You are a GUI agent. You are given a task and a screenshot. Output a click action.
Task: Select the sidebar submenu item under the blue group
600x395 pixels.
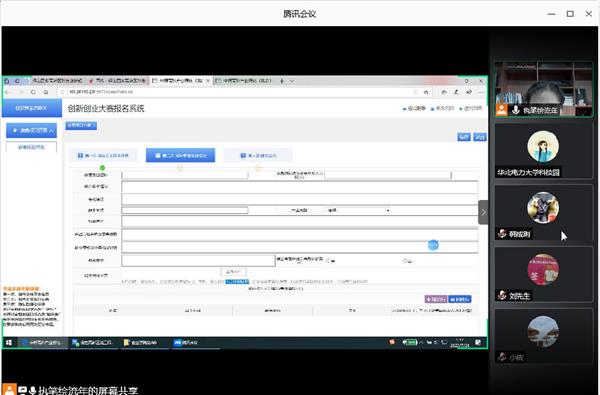[x=31, y=147]
